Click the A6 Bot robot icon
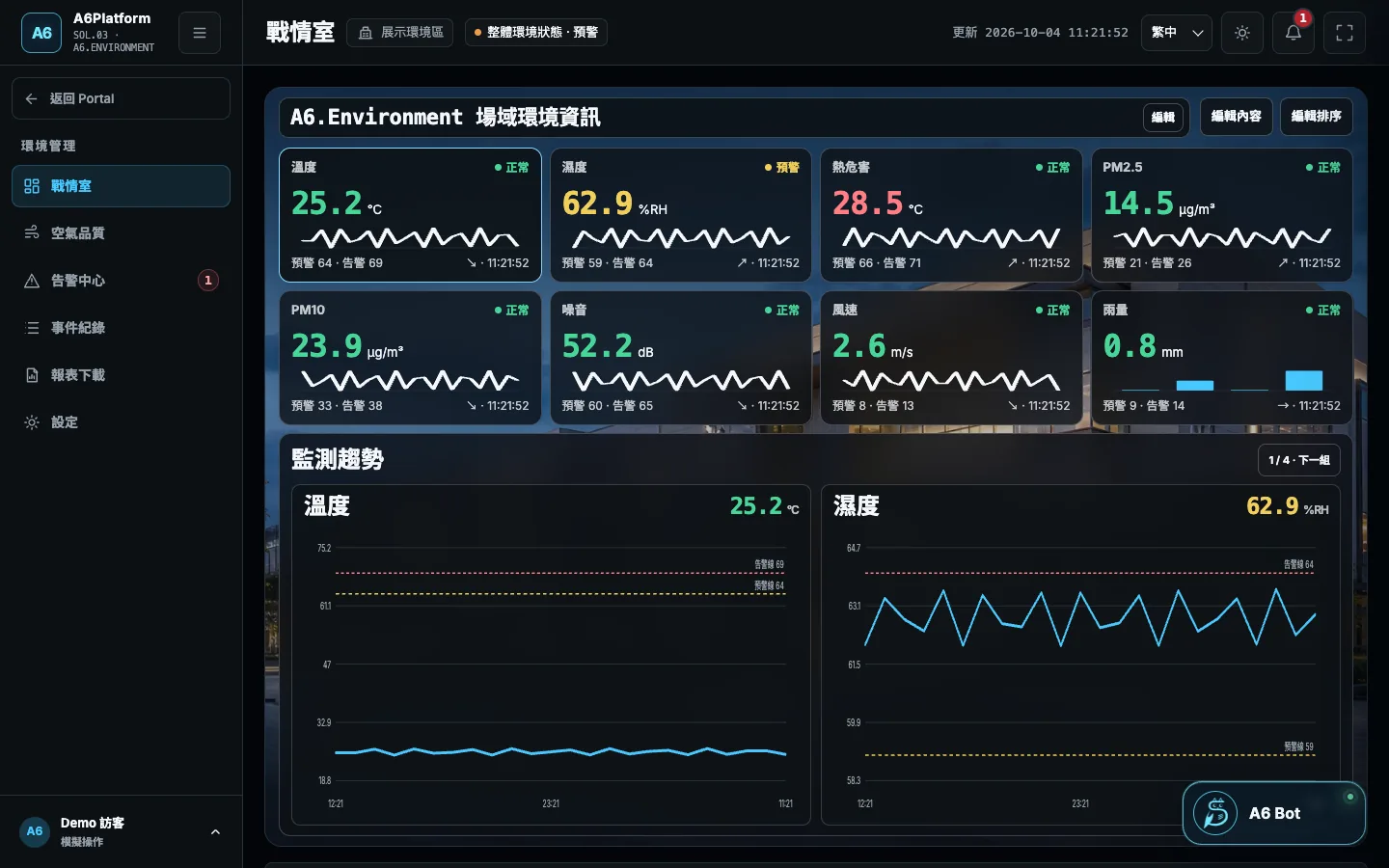This screenshot has width=1389, height=868. pos(1215,813)
